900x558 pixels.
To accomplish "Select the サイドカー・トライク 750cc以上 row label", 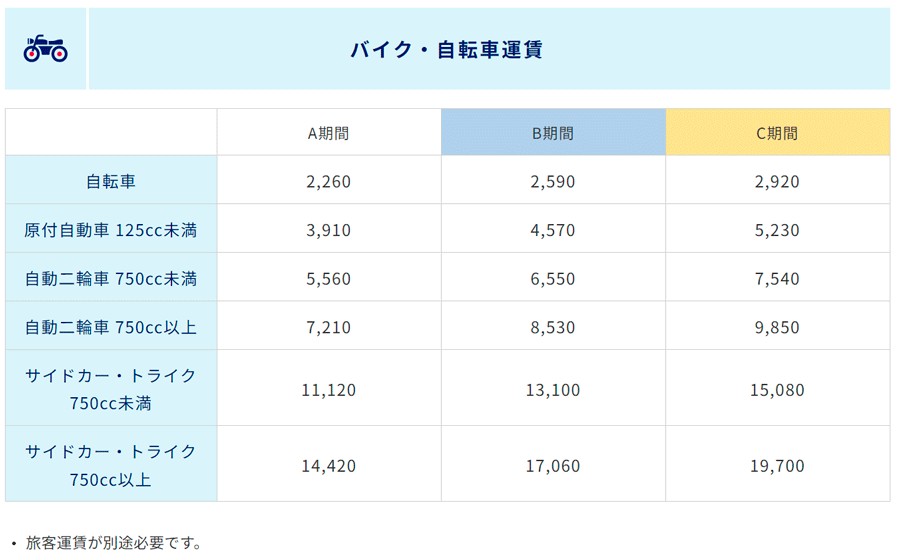I will point(111,464).
